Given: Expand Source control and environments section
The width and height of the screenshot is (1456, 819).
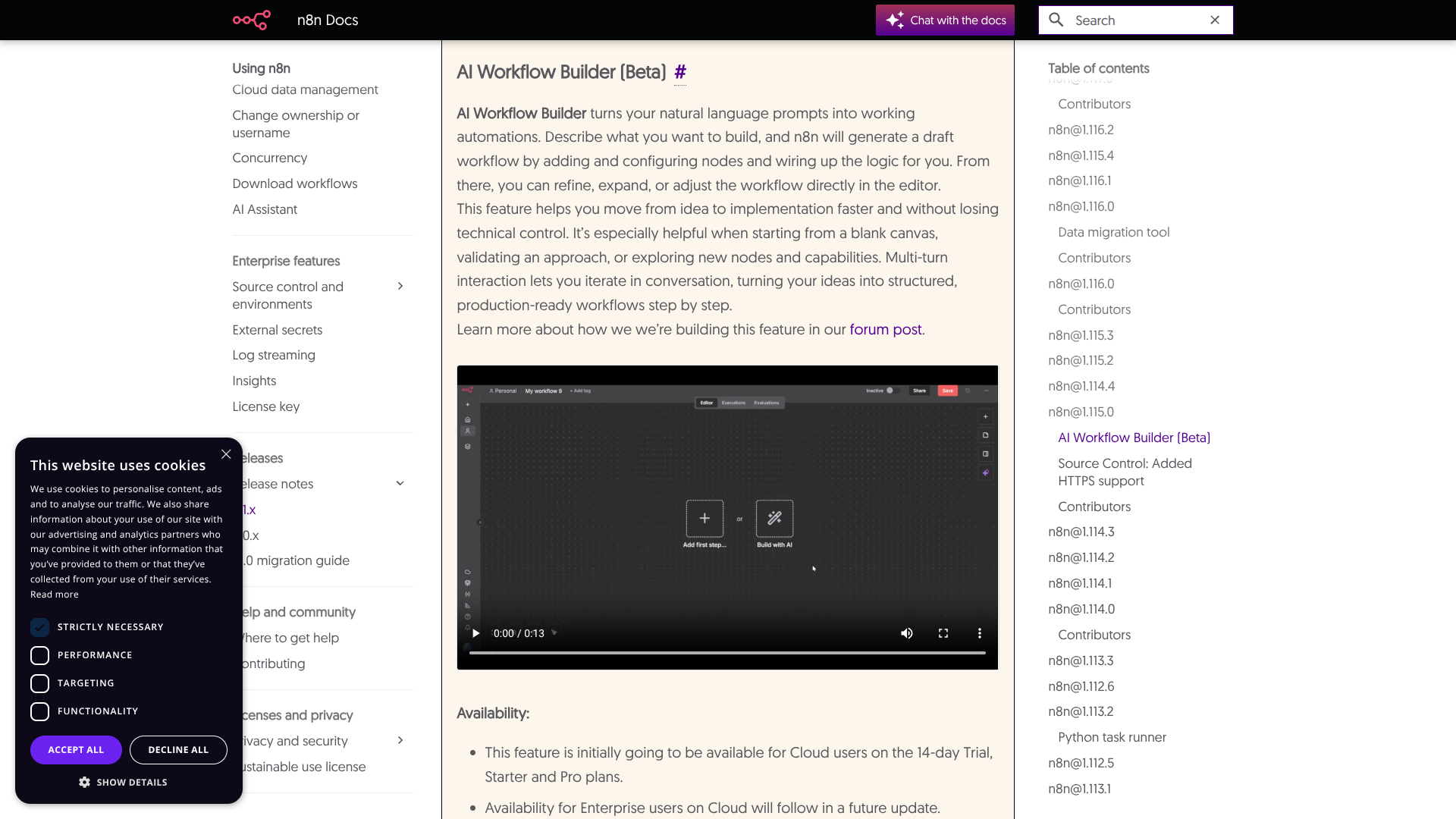Looking at the screenshot, I should pos(400,286).
